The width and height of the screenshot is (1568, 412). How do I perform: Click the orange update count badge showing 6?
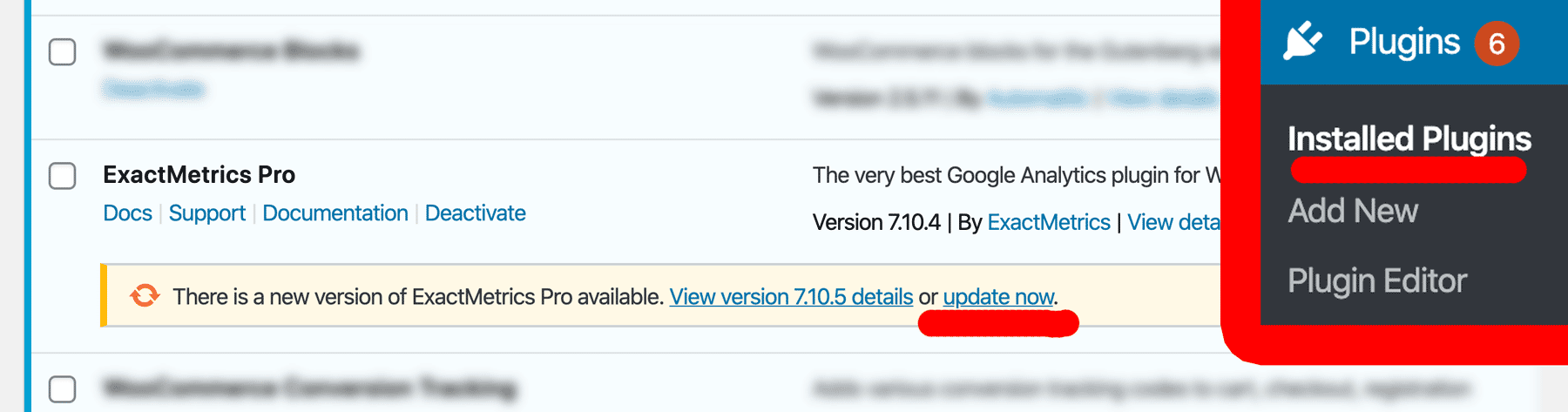coord(1497,43)
